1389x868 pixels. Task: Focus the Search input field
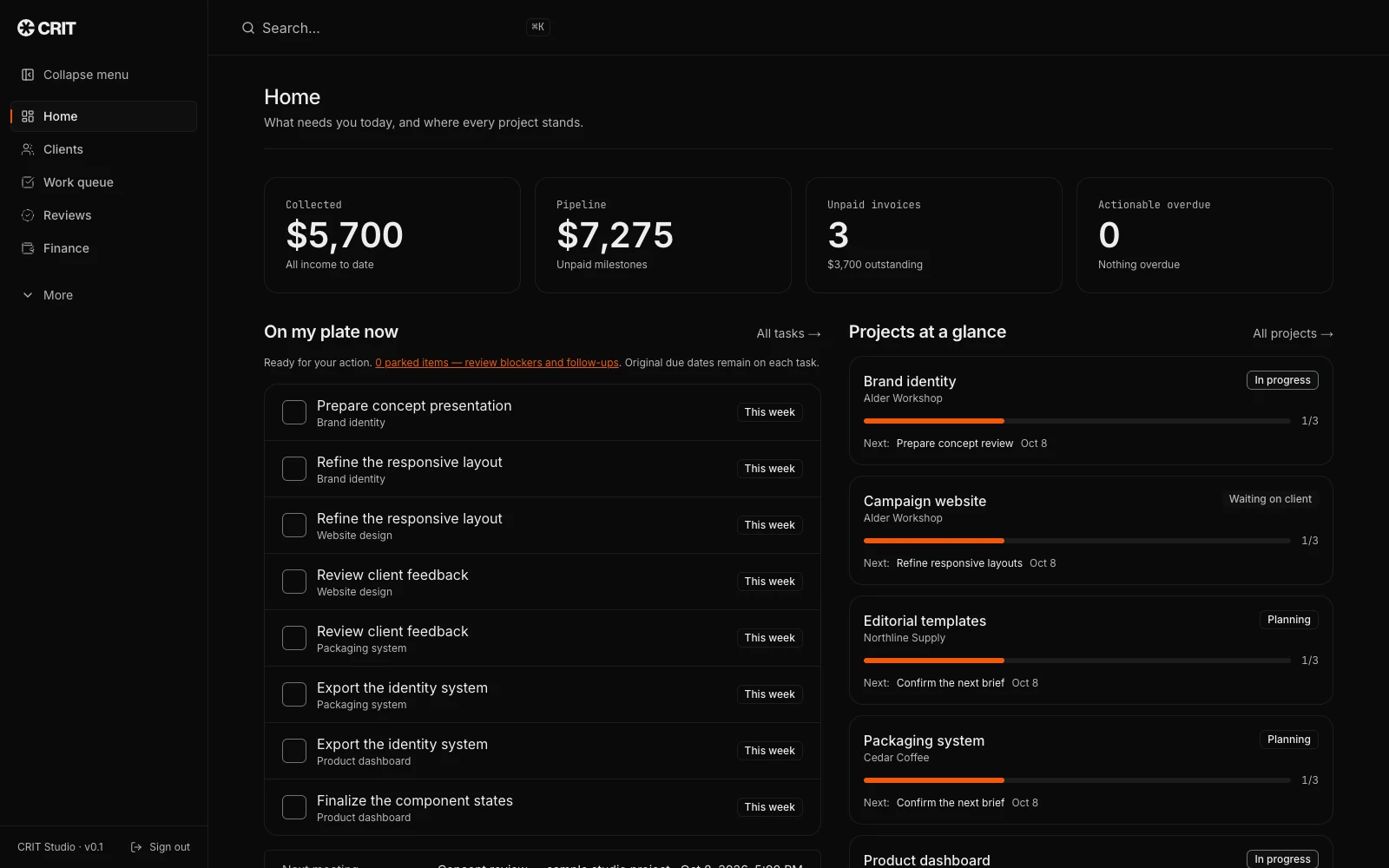[x=395, y=28]
